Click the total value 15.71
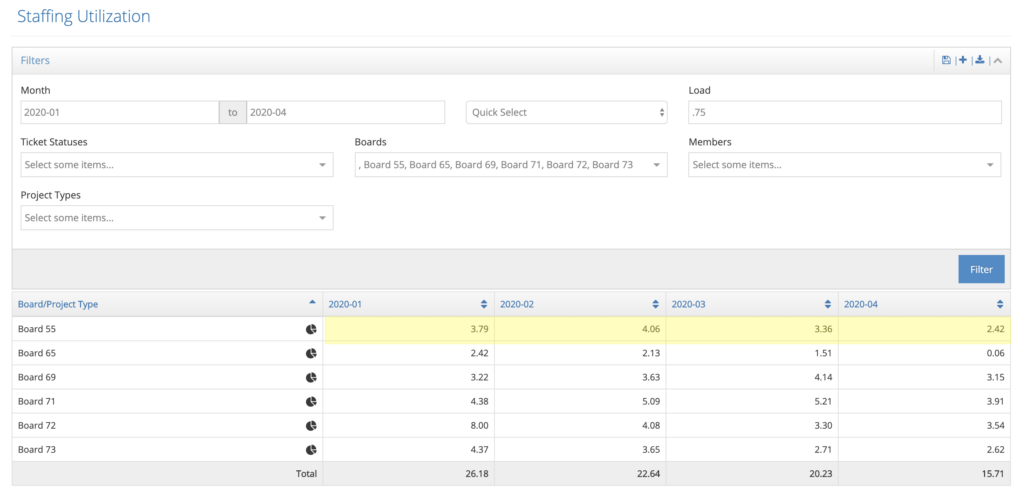Screen dimensions: 1024x501 pyautogui.click(x=993, y=474)
